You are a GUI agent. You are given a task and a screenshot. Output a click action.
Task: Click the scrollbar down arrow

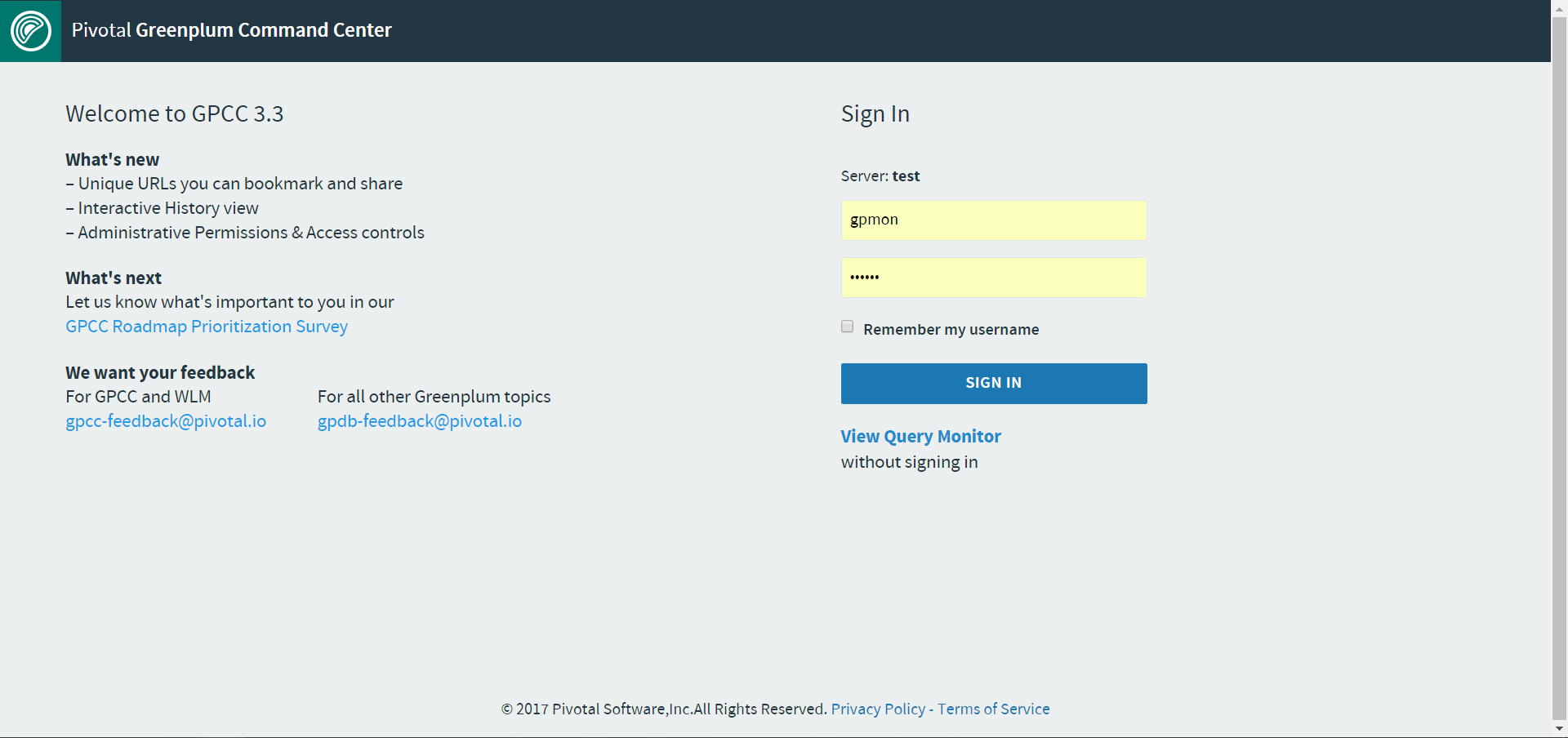(x=1559, y=729)
